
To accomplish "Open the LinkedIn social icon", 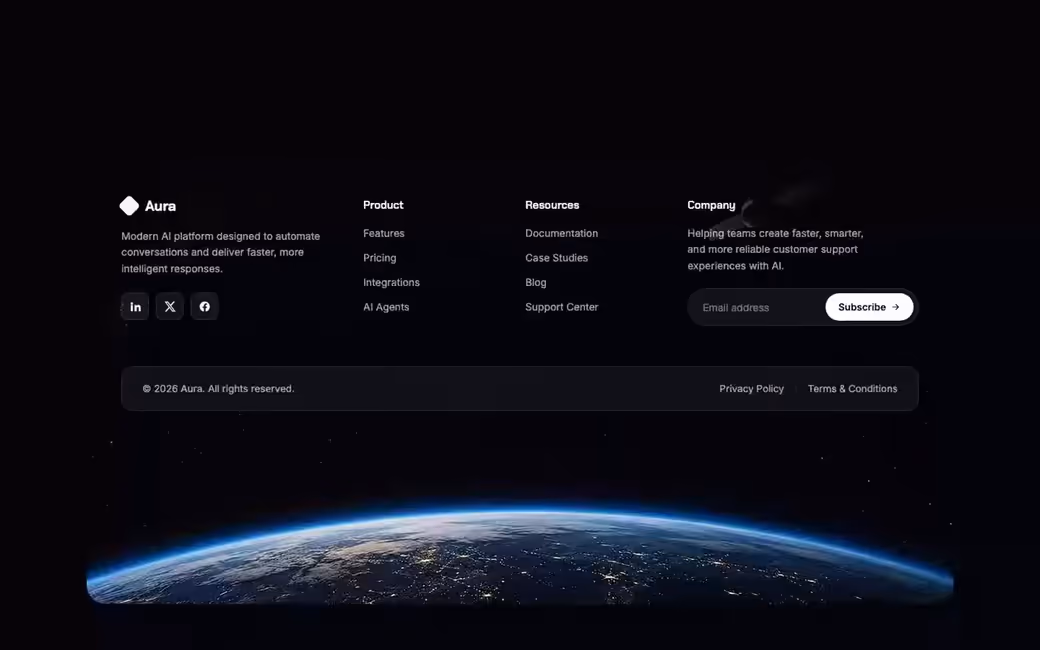I will 135,306.
